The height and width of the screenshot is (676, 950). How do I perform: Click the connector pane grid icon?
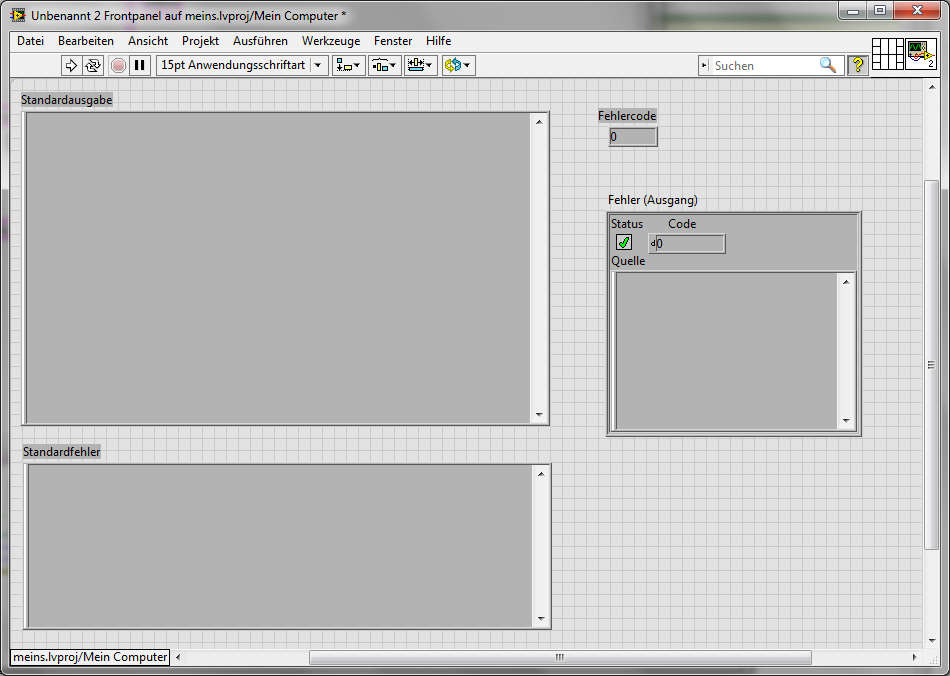pos(888,54)
